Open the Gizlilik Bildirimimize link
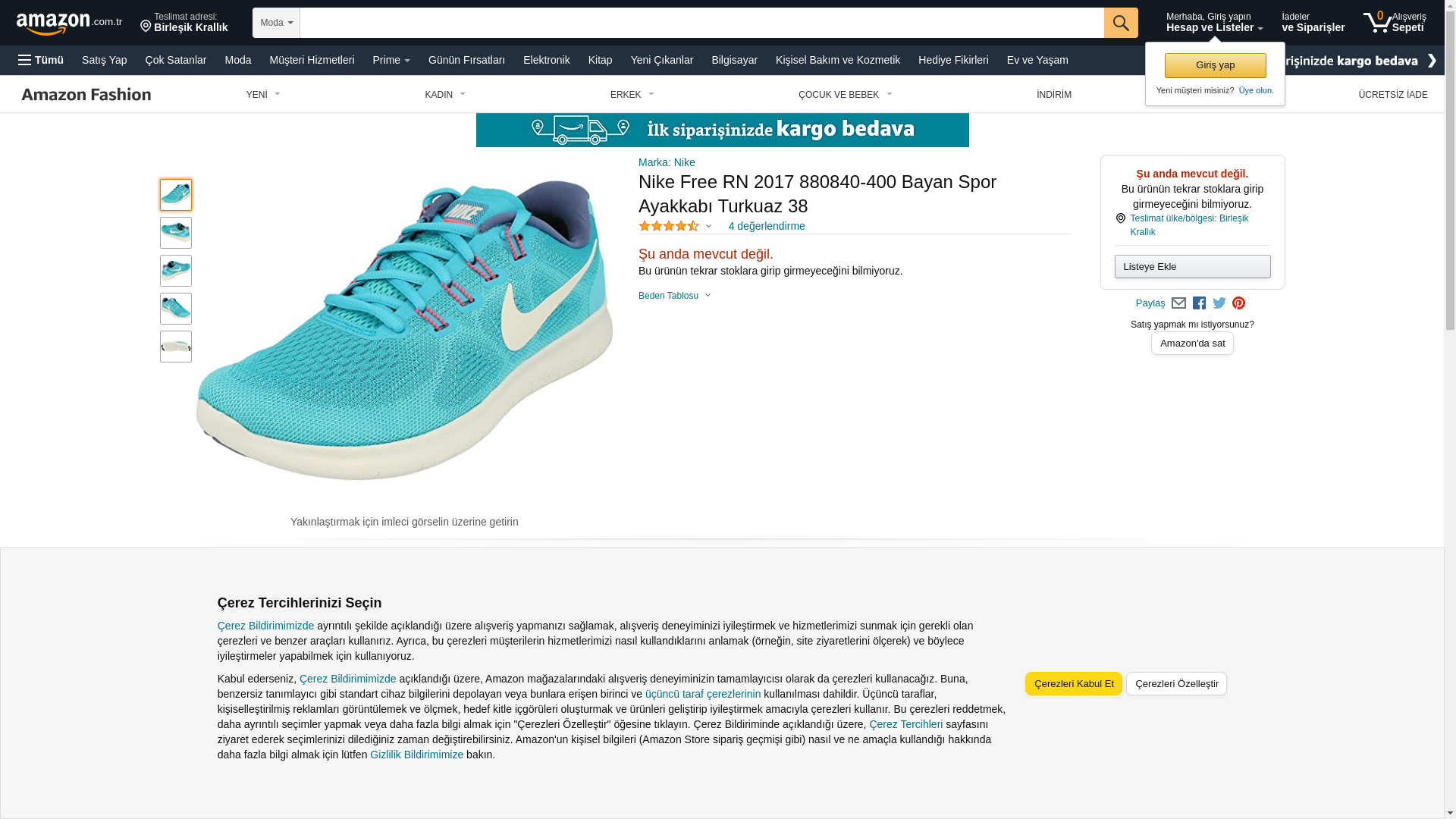 coord(416,755)
